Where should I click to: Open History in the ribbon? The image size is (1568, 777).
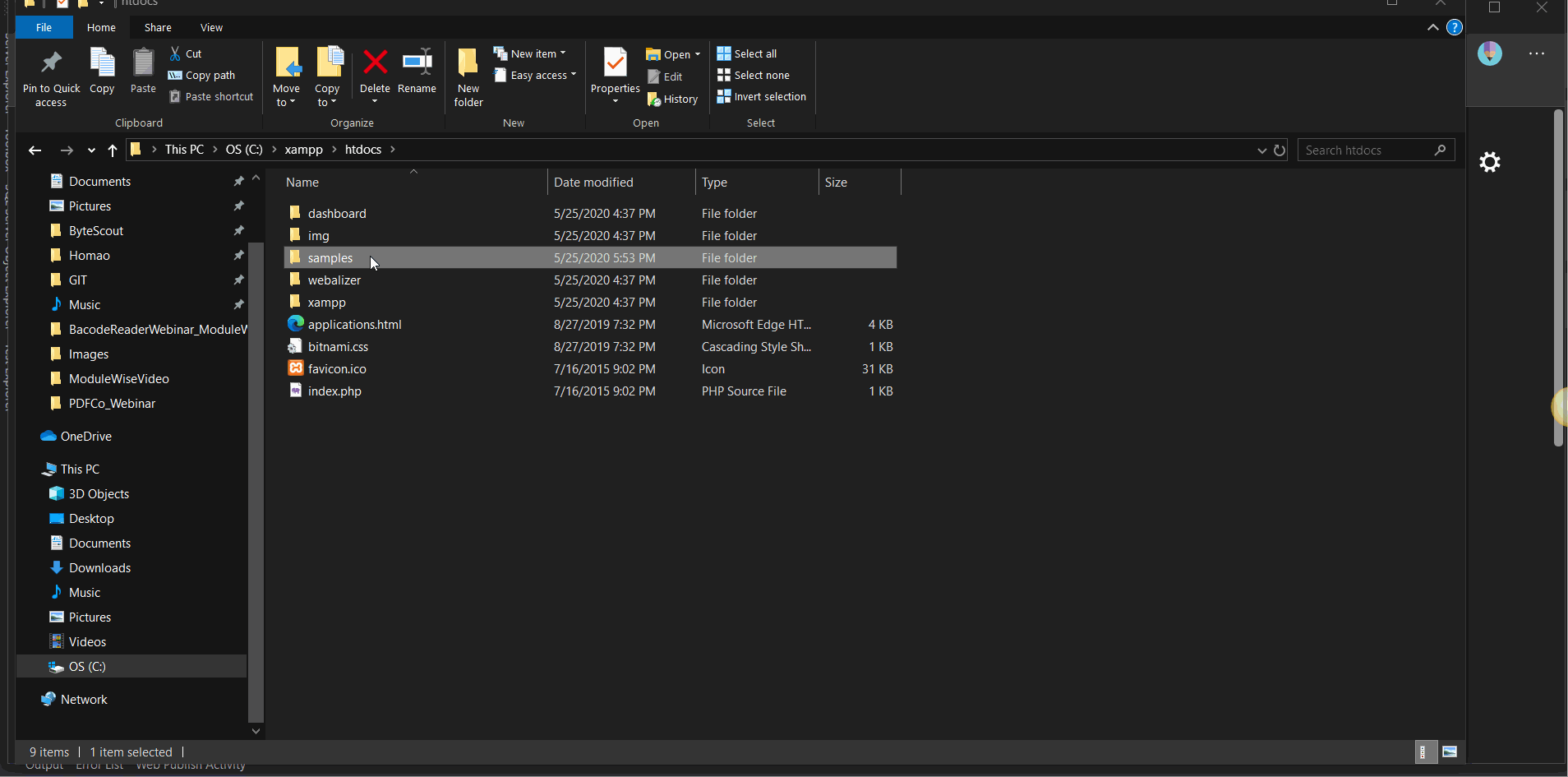[x=672, y=99]
